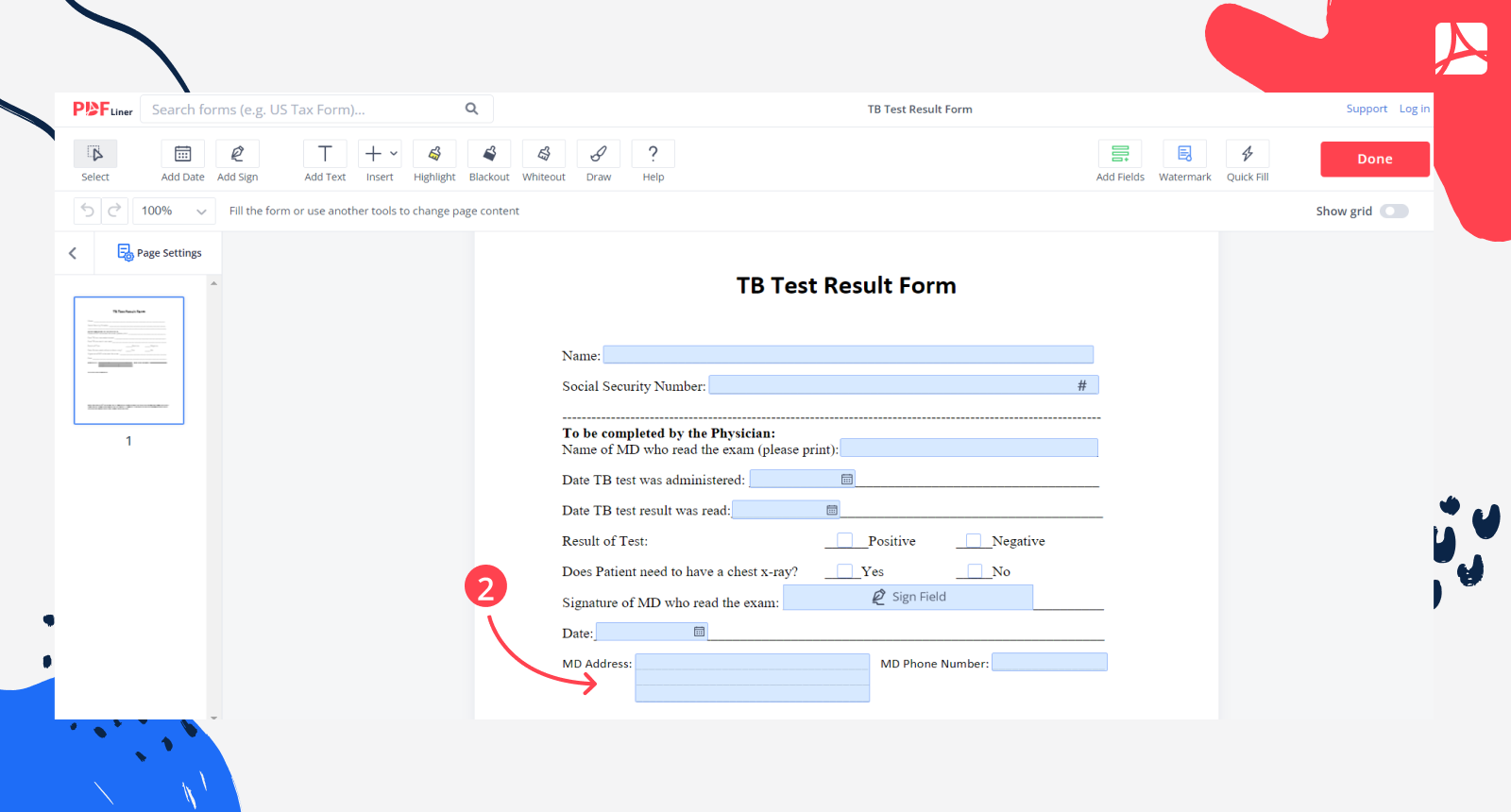Tick the Negative result checkbox
The height and width of the screenshot is (812, 1511).
[973, 540]
